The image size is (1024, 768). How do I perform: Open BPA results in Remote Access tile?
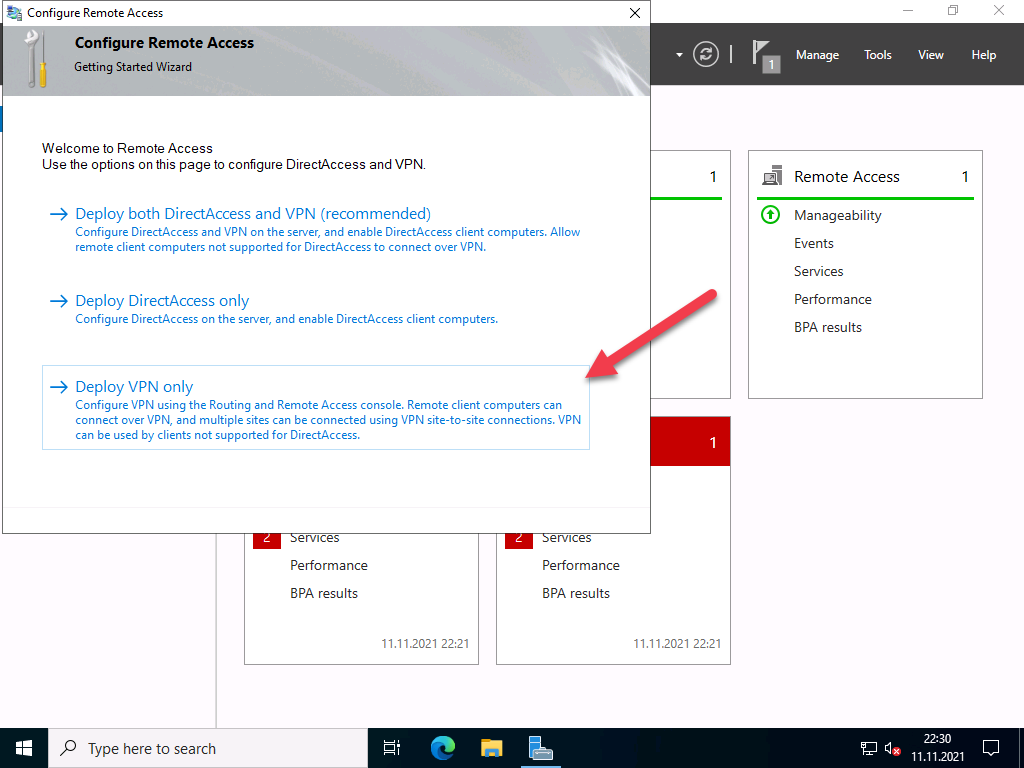[827, 328]
